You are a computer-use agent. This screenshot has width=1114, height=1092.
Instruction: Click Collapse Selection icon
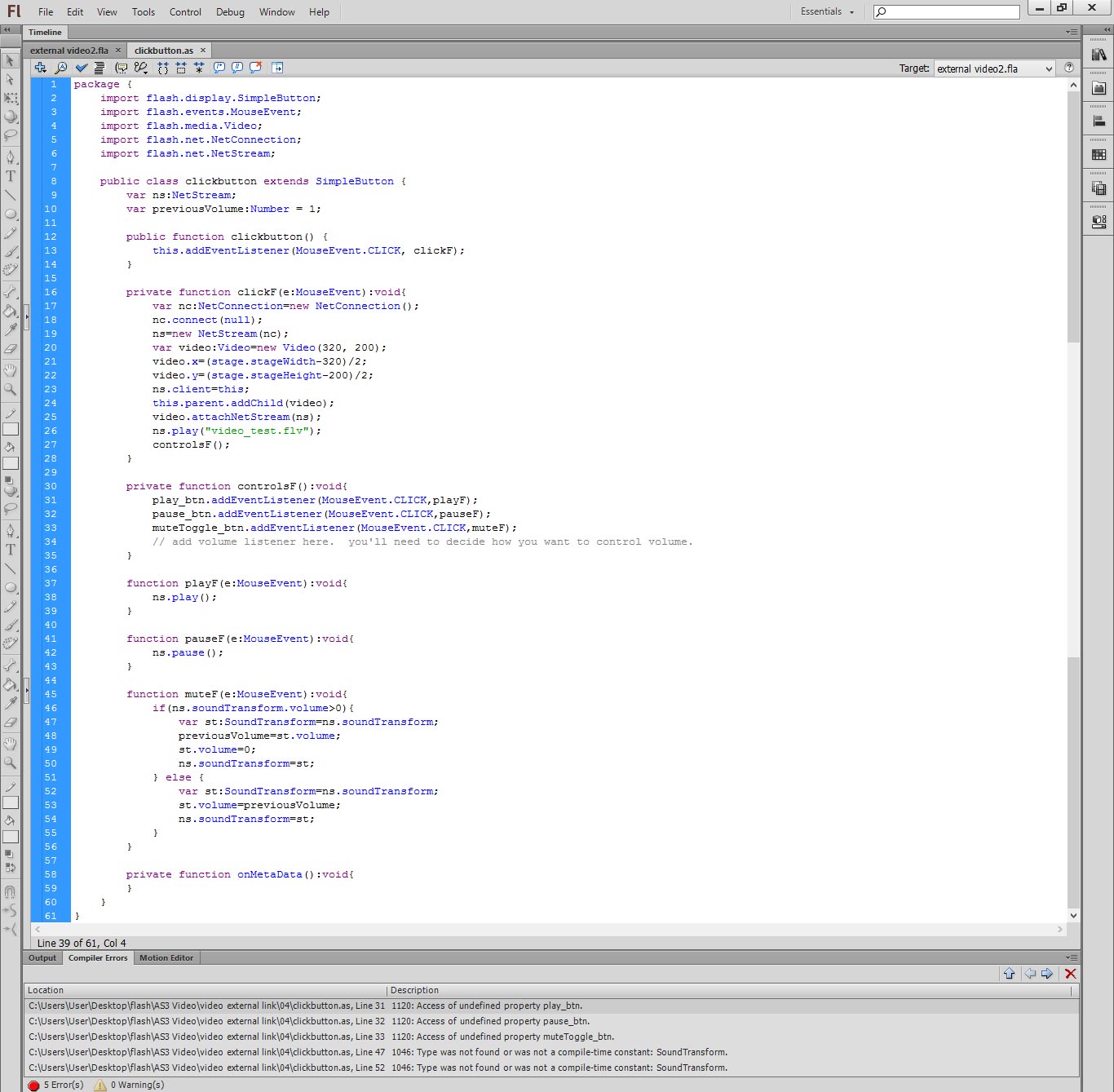(x=181, y=68)
